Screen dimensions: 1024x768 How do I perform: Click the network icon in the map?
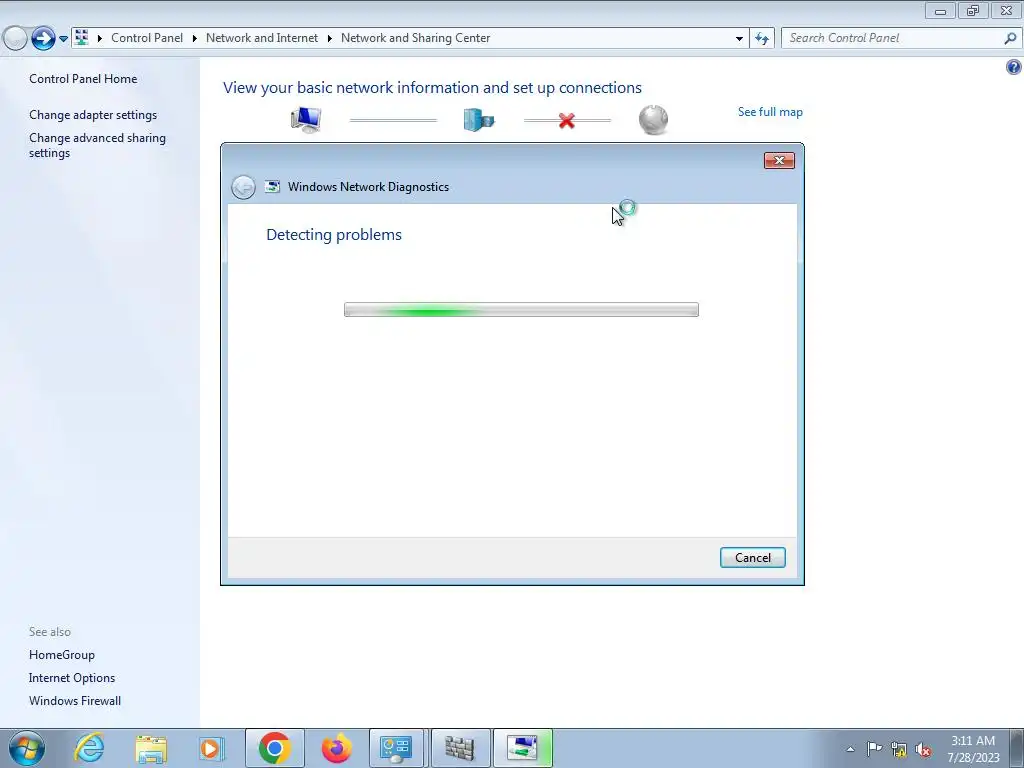pyautogui.click(x=479, y=120)
